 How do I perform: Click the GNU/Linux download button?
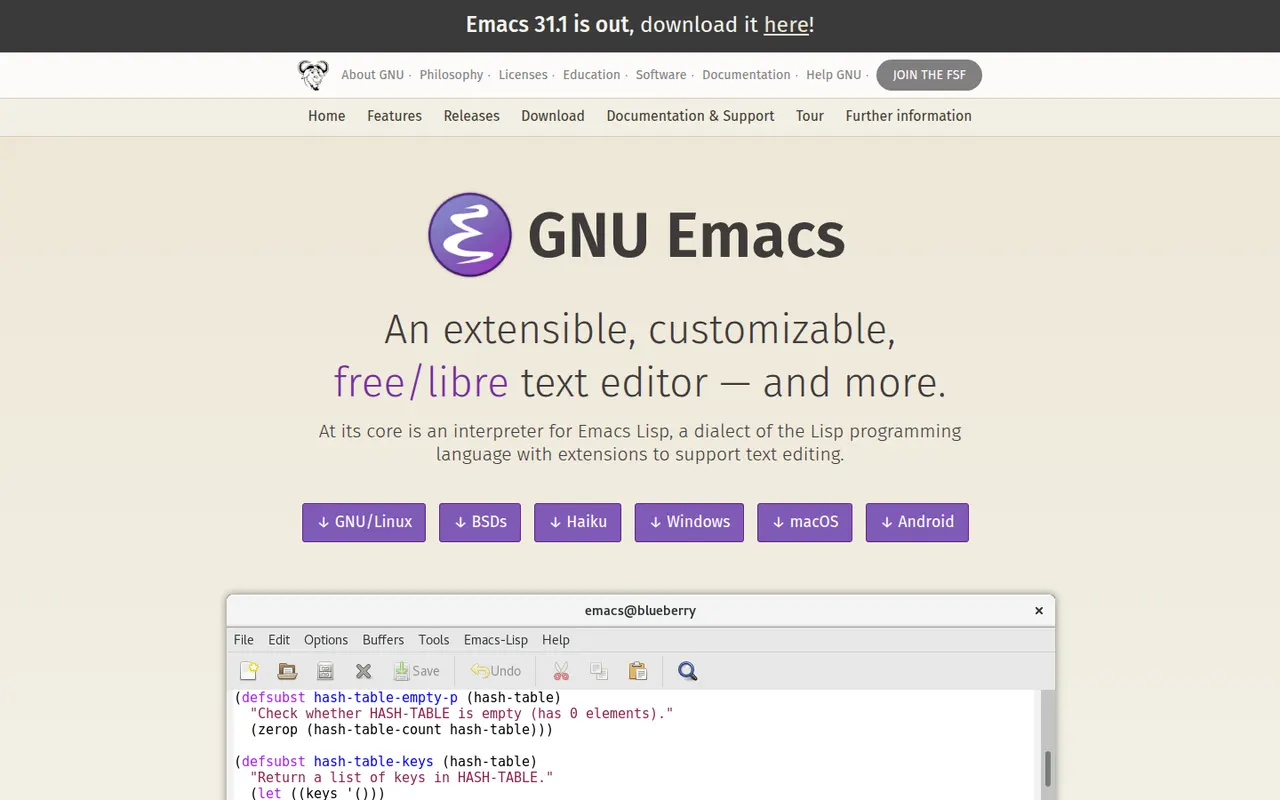pos(364,522)
